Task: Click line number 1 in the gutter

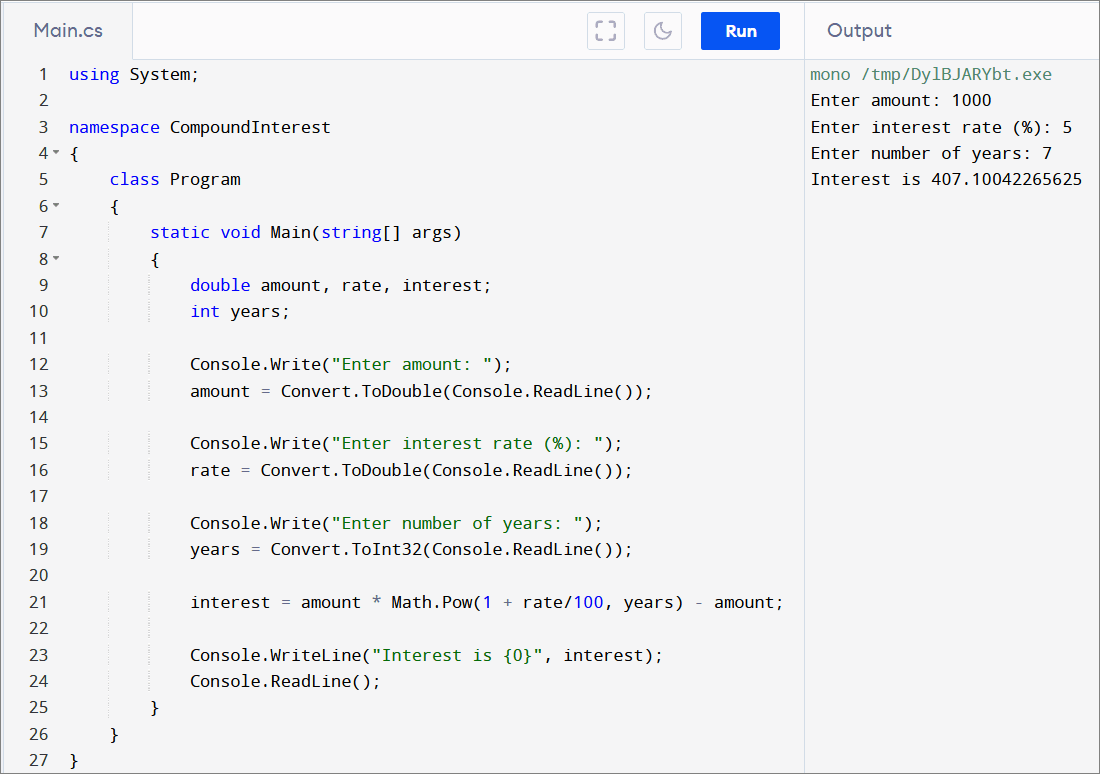Action: (x=43, y=74)
